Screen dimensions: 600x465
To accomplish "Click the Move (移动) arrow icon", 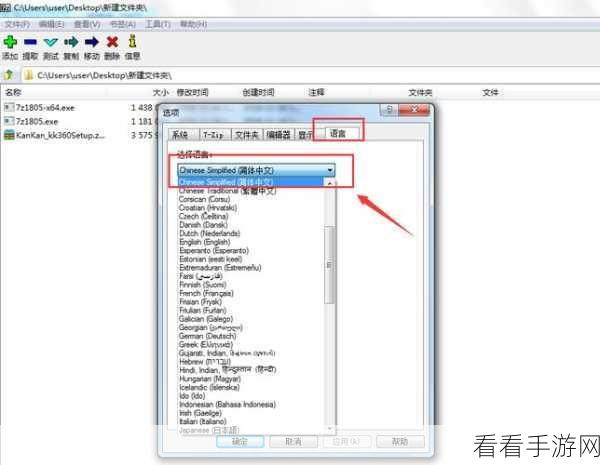I will (91, 42).
